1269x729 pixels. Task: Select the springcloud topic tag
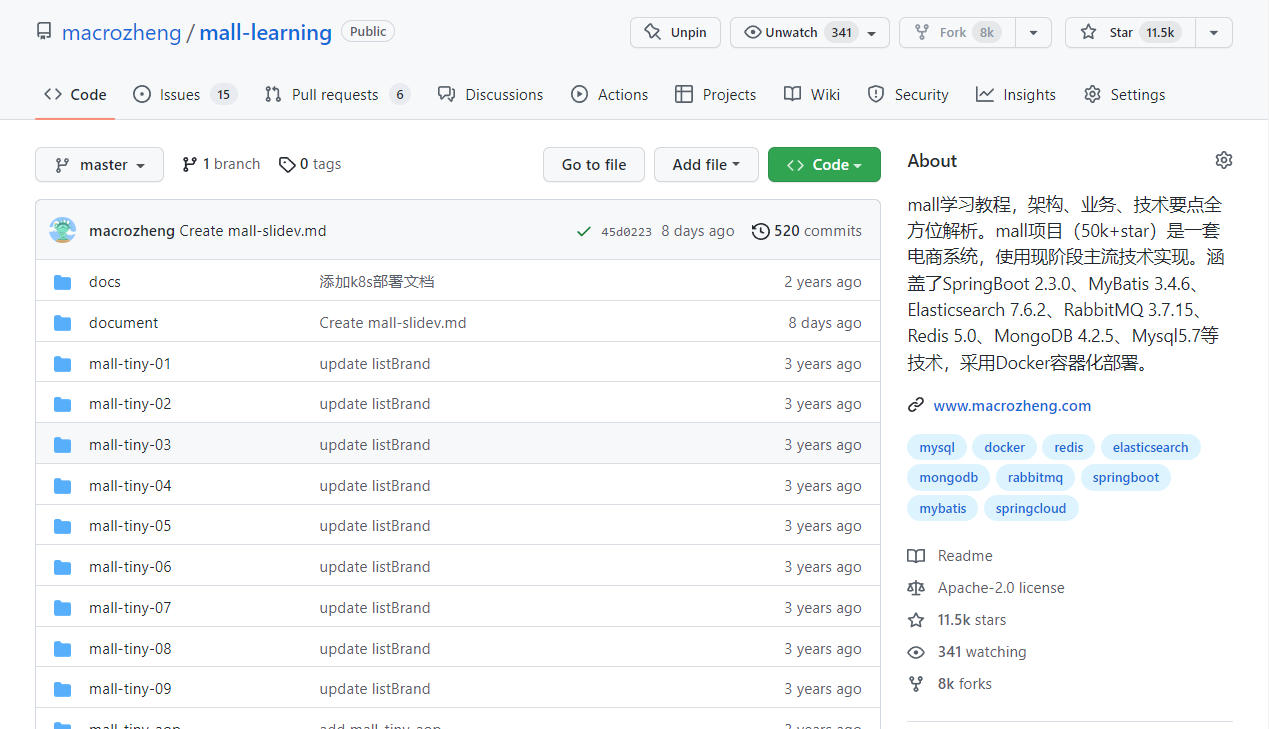[1031, 508]
